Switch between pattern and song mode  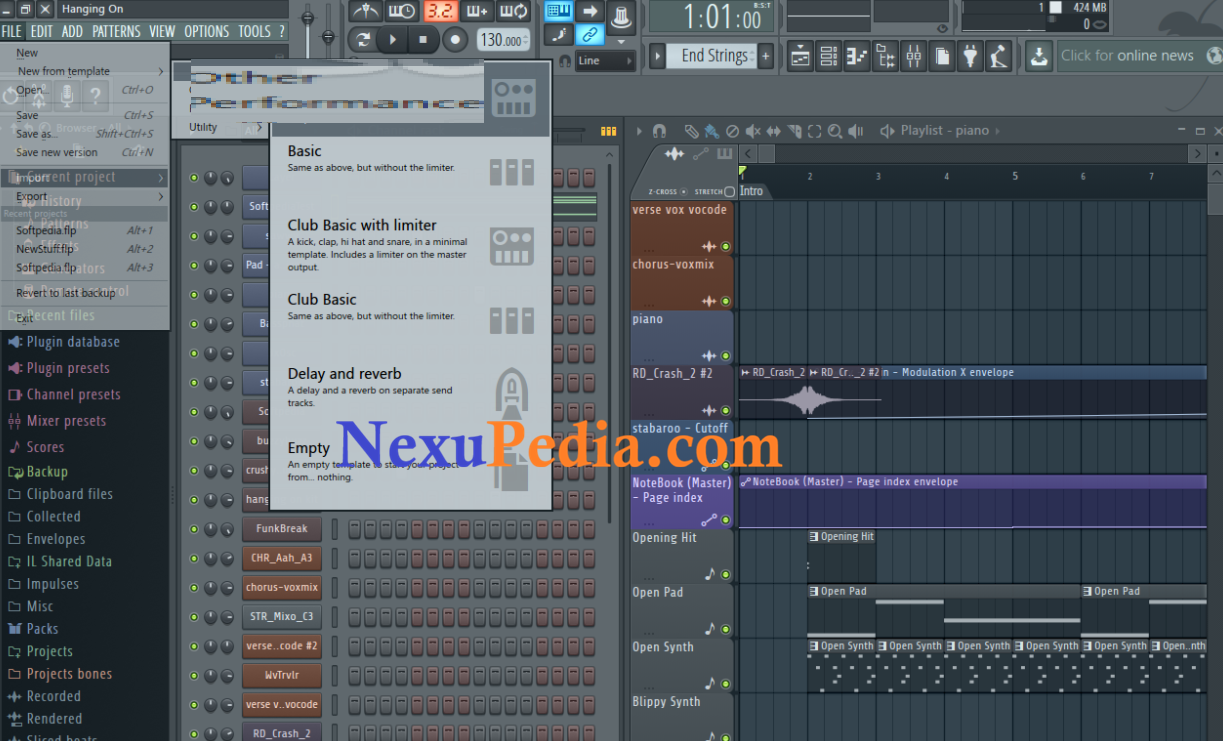click(x=363, y=40)
